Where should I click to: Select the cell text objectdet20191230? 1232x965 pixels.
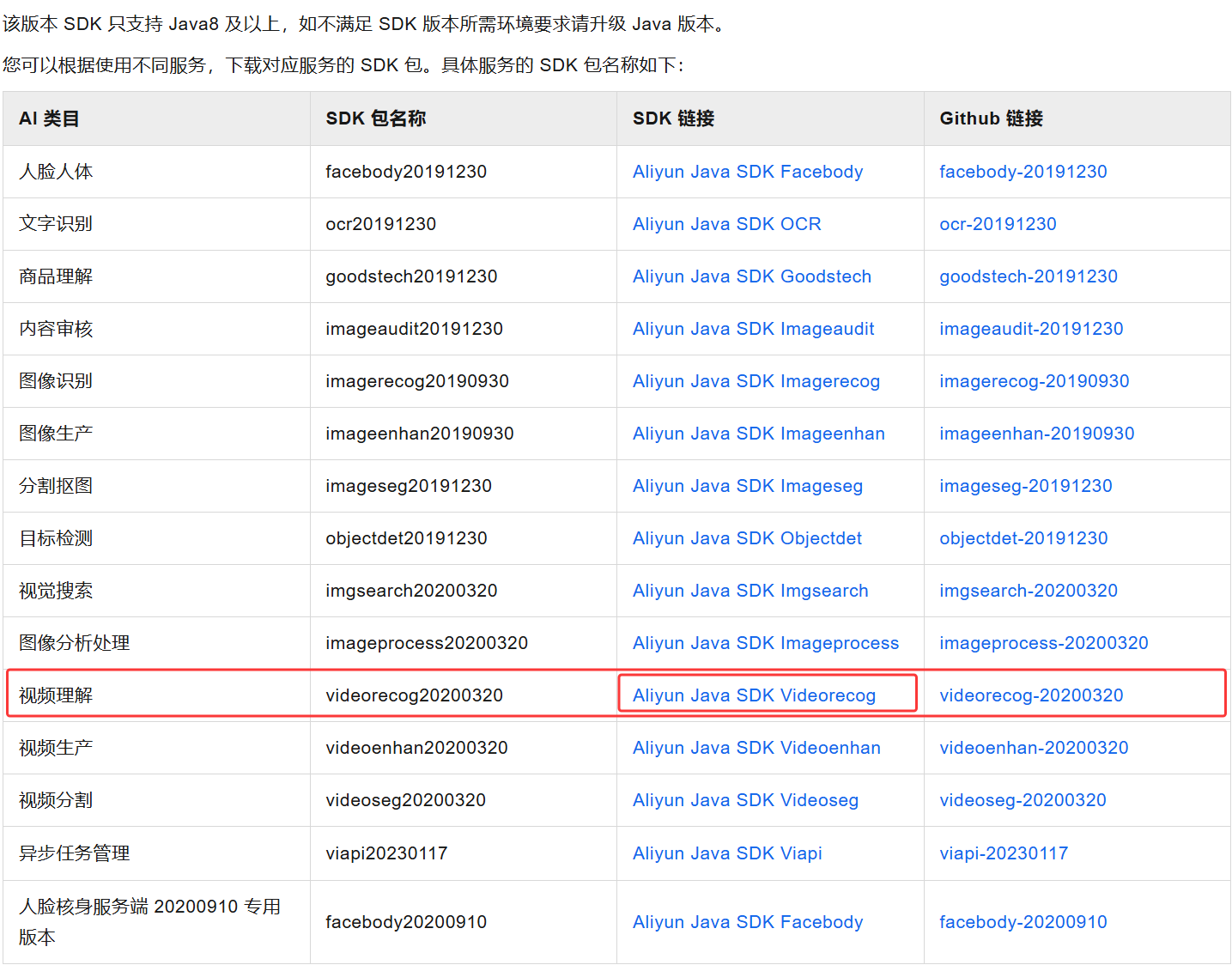tap(407, 538)
